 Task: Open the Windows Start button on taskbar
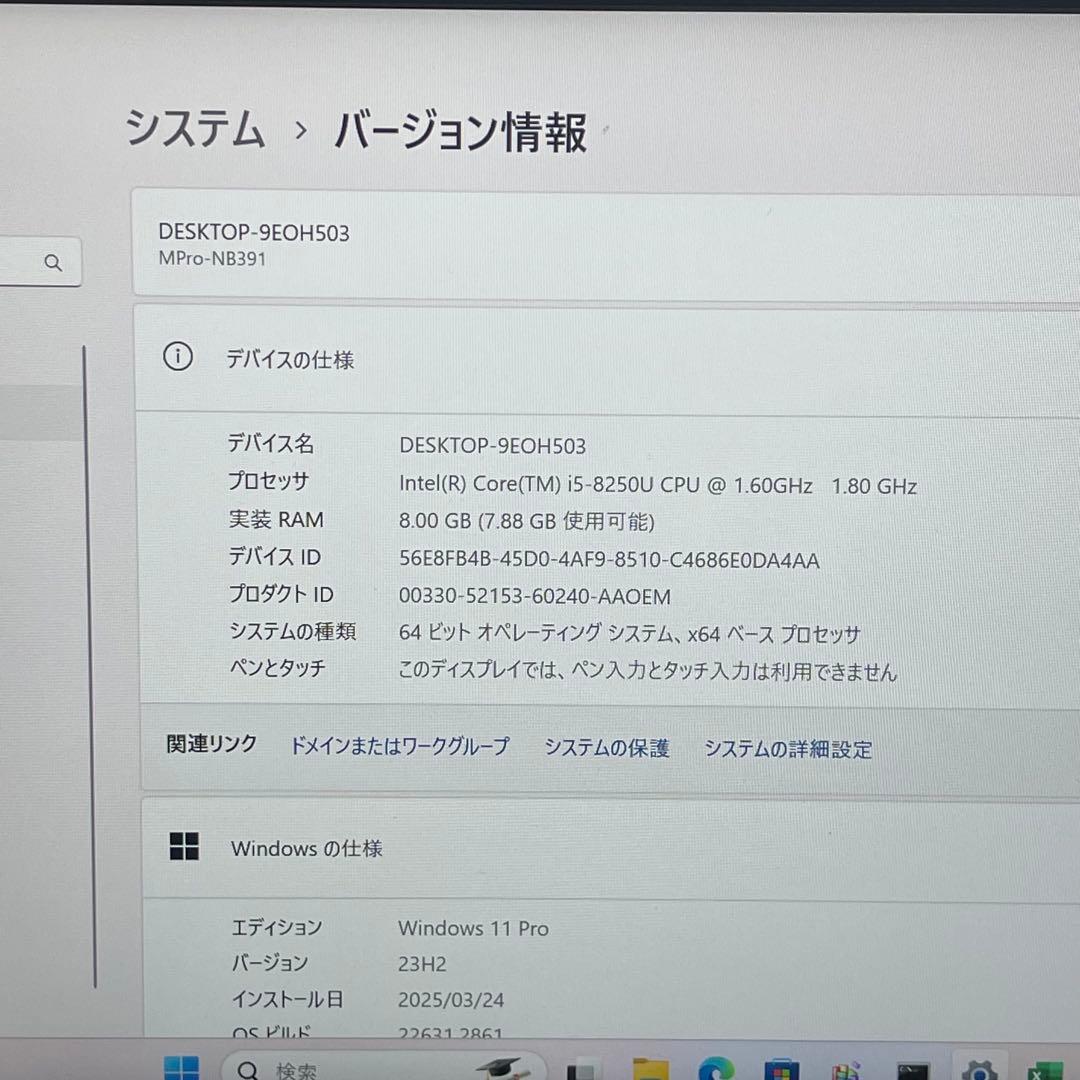click(182, 1068)
